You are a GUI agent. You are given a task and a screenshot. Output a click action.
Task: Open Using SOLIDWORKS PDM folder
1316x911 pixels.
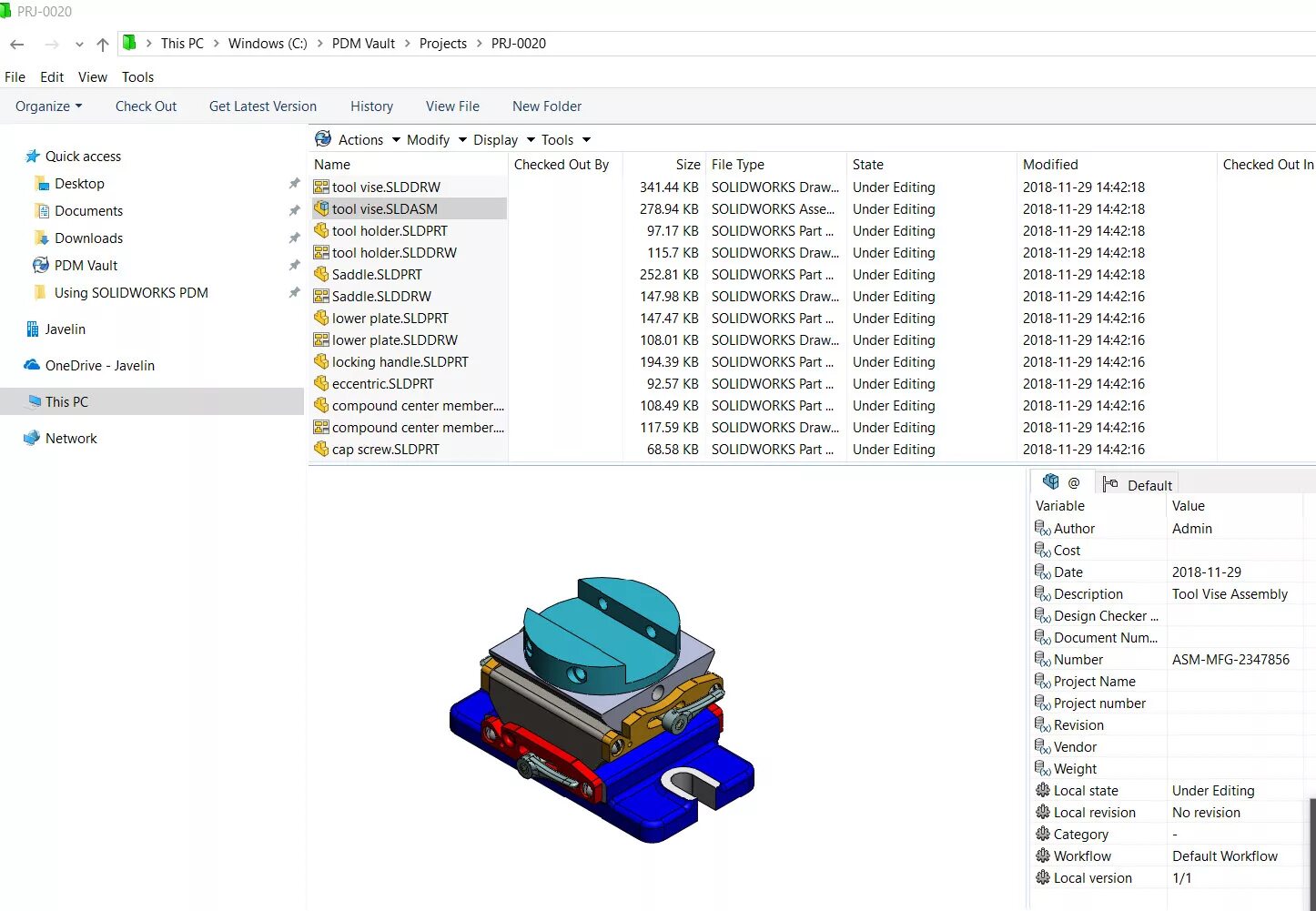coord(131,292)
